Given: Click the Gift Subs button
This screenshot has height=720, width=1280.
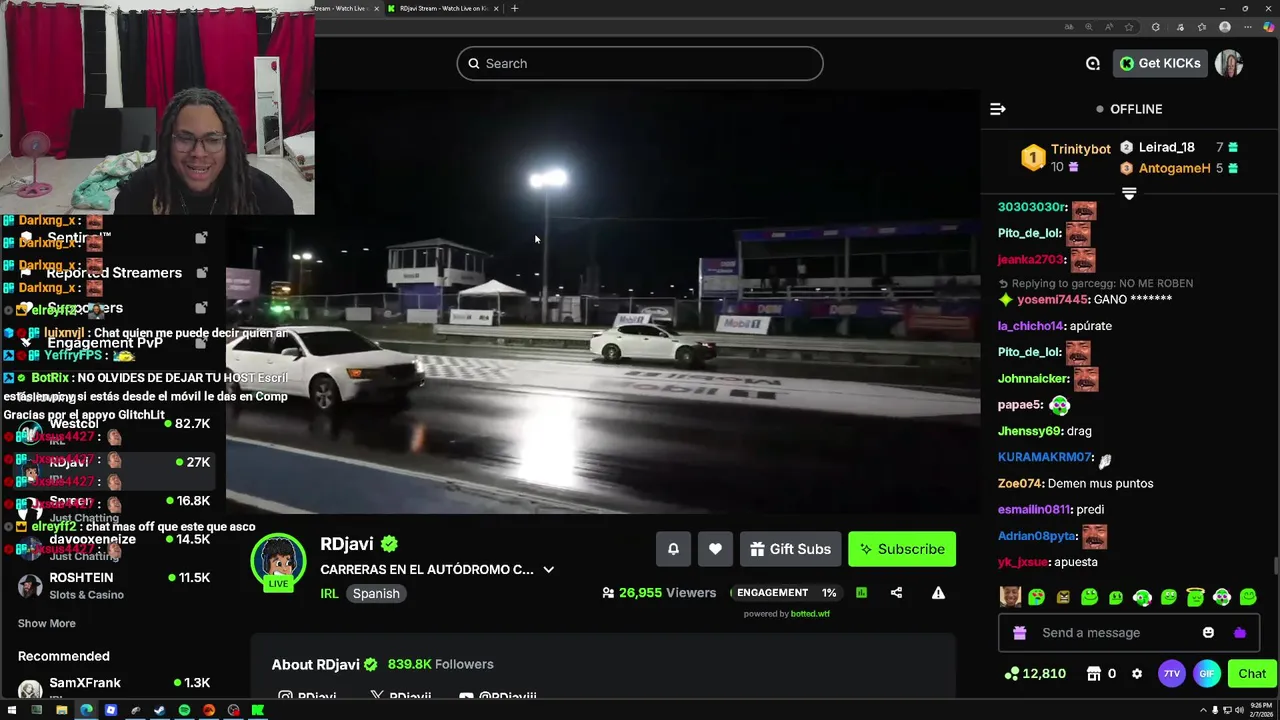Looking at the screenshot, I should click(790, 549).
